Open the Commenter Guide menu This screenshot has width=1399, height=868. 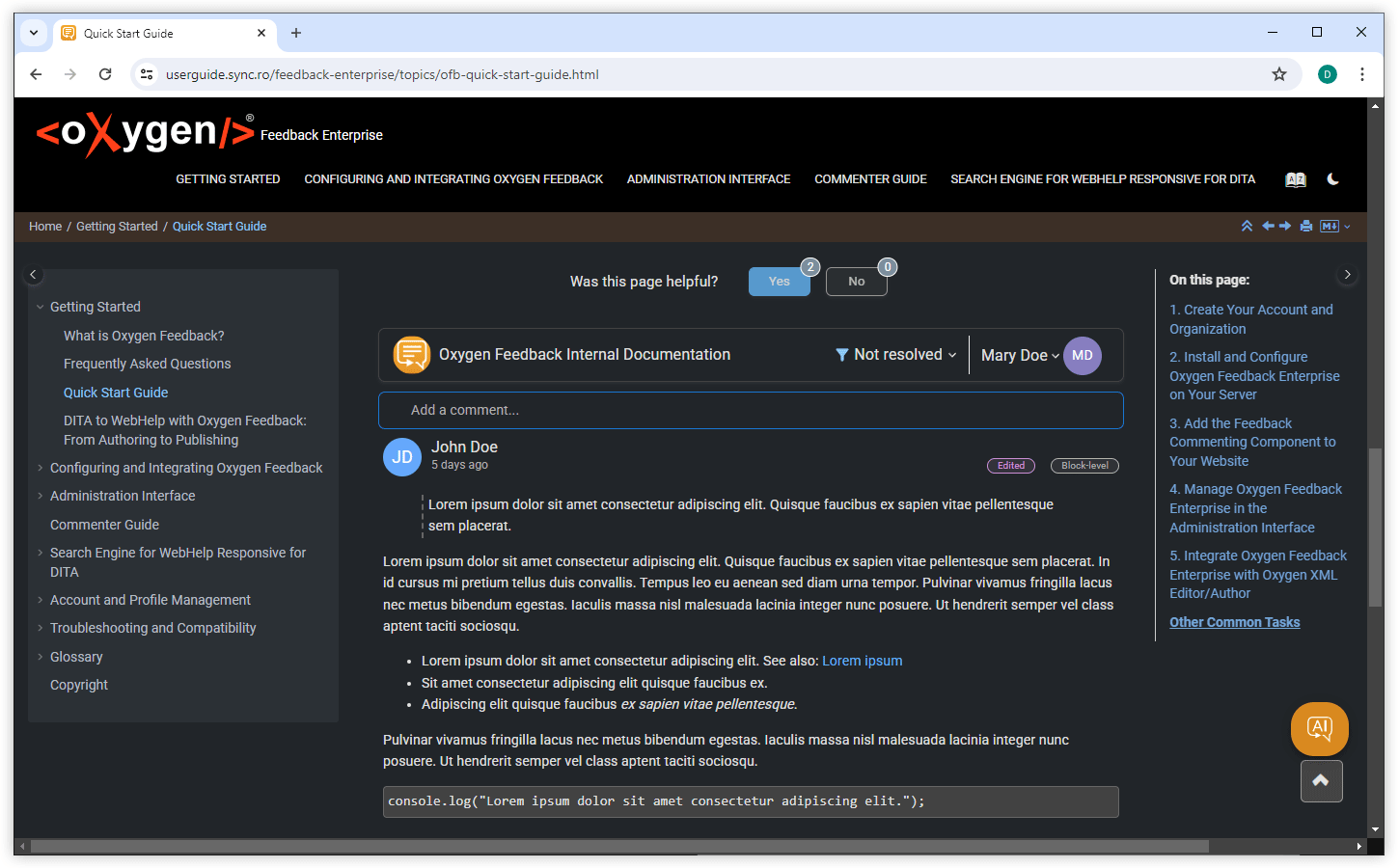[870, 179]
